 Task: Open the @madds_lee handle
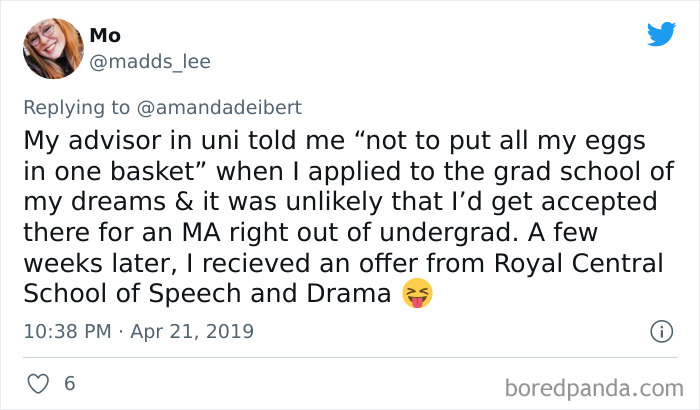tap(150, 61)
